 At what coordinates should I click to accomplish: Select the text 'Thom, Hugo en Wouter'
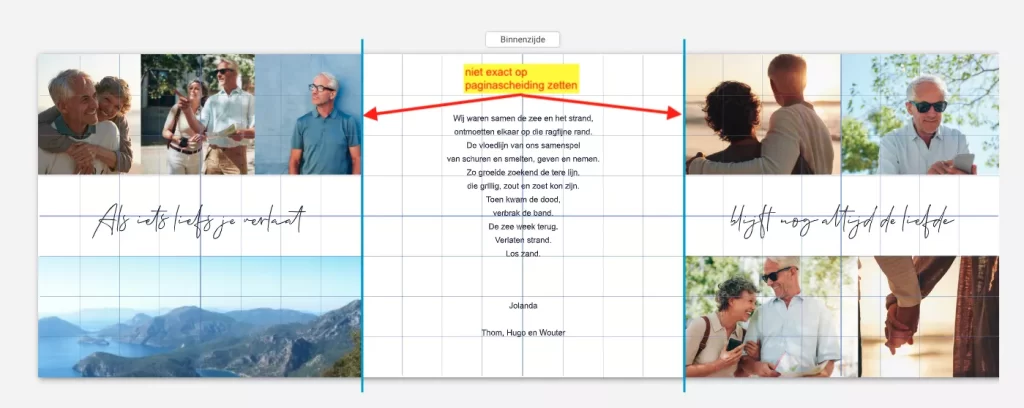click(x=522, y=332)
